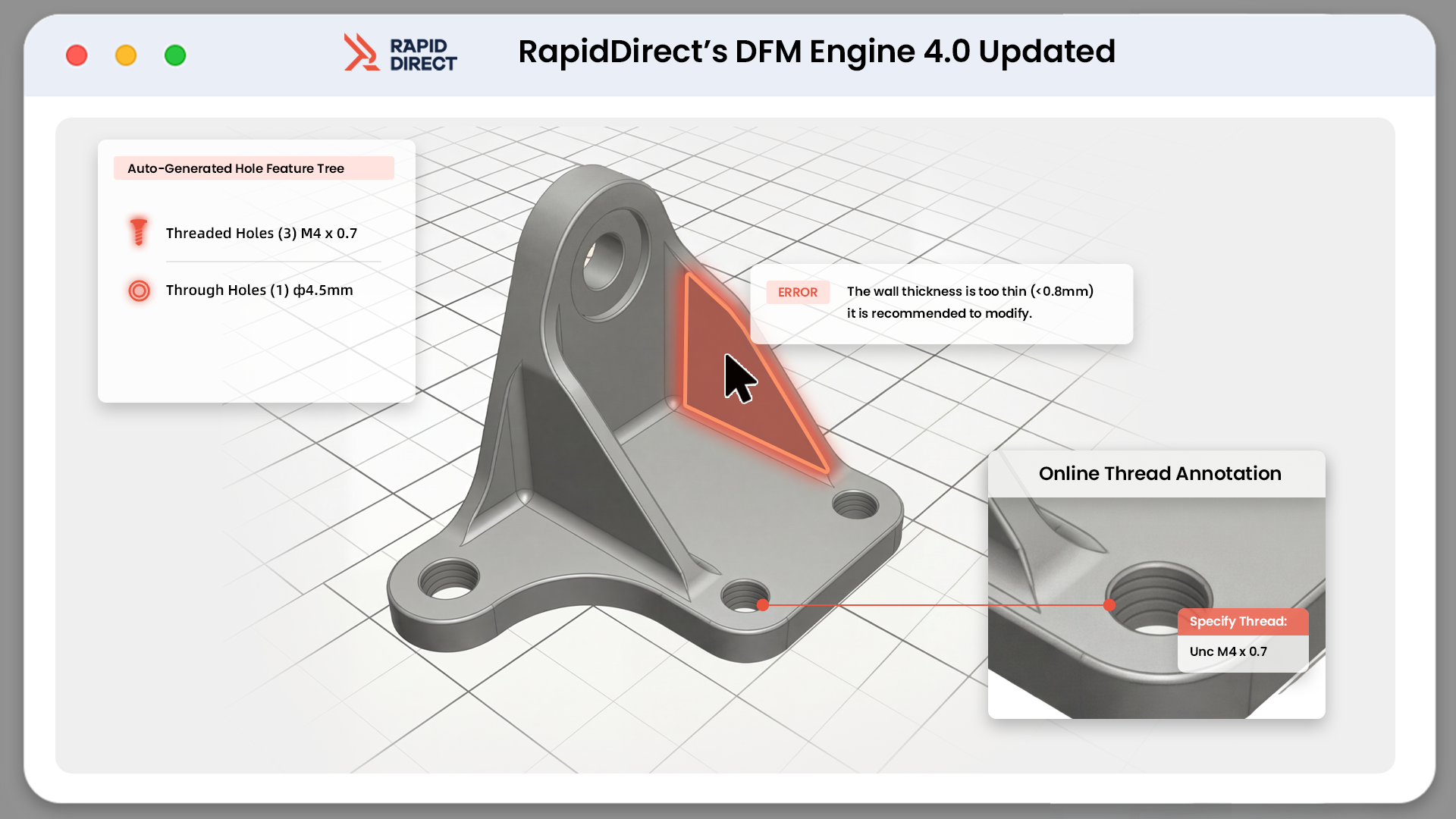Select the Online Thread Annotation panel header
Image resolution: width=1456 pixels, height=819 pixels.
(1159, 473)
